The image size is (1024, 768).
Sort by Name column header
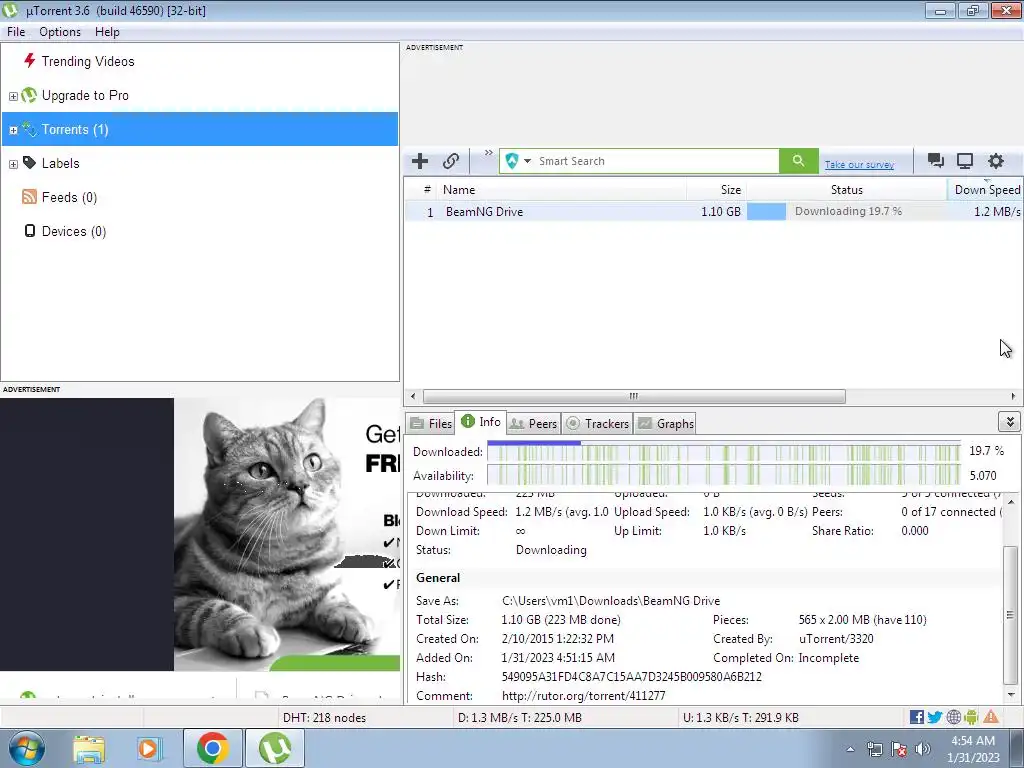[x=562, y=189]
